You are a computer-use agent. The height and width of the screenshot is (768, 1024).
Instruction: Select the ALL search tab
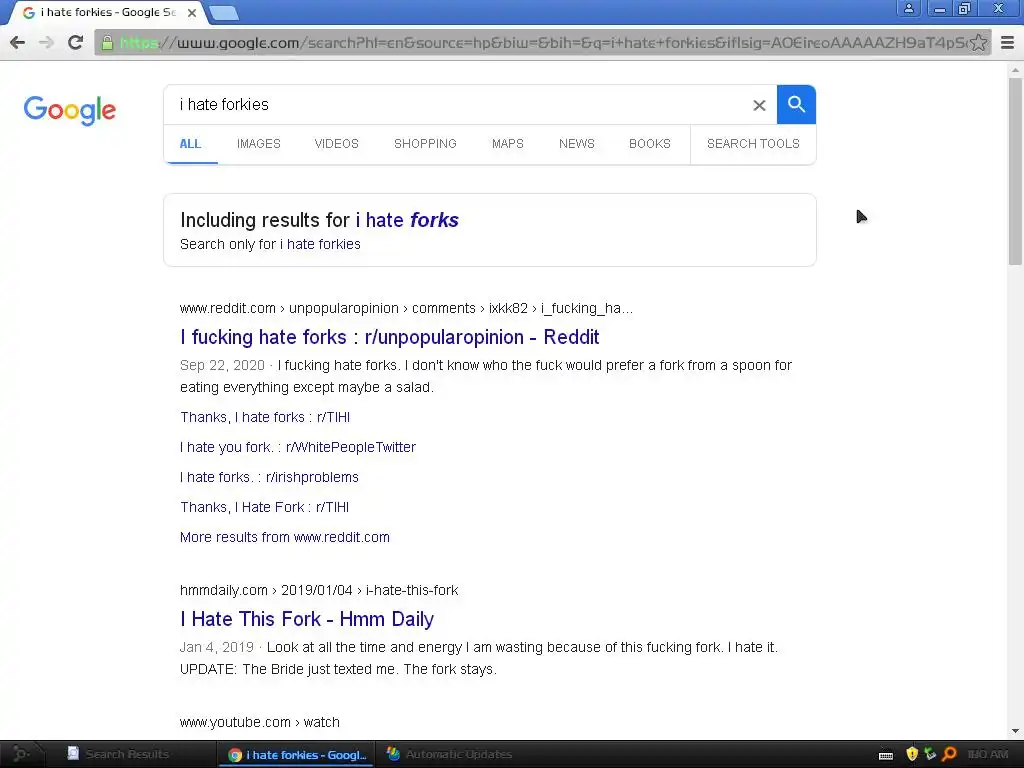(190, 144)
